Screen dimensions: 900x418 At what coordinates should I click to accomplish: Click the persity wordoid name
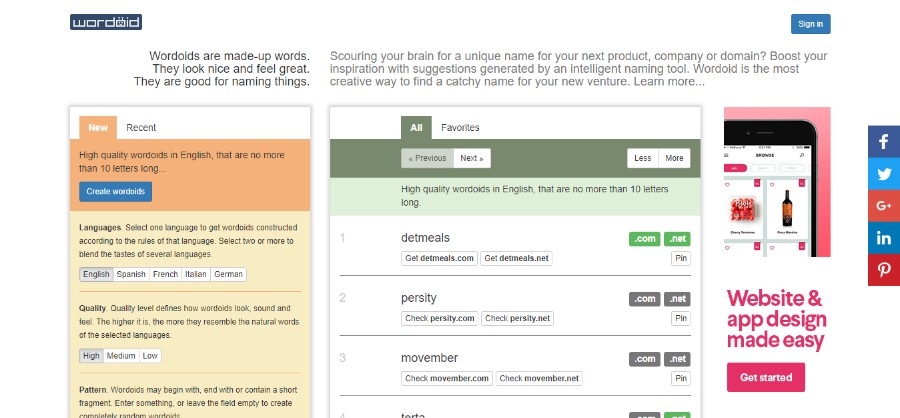pyautogui.click(x=419, y=298)
